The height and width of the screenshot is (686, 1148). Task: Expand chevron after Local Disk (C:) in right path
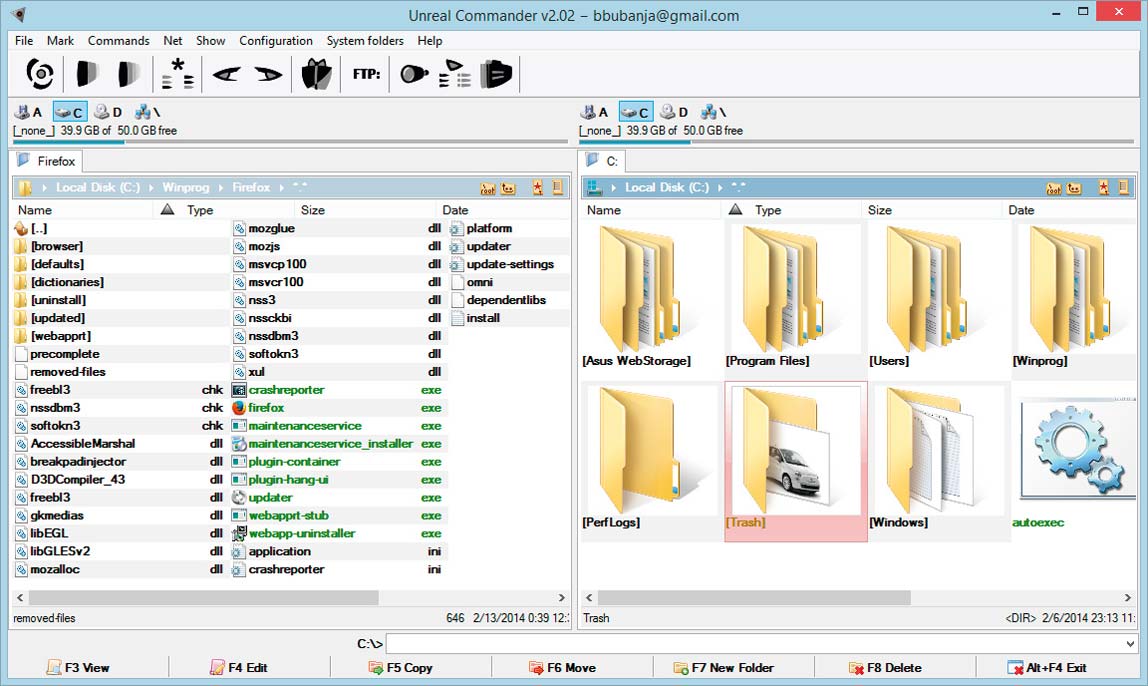pyautogui.click(x=720, y=188)
